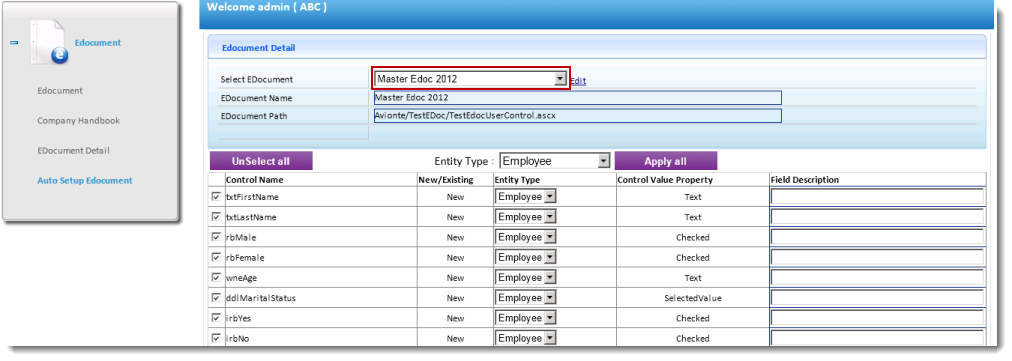Open EDocument Detail menu item
Screen dimensions: 1012x361
[74, 150]
